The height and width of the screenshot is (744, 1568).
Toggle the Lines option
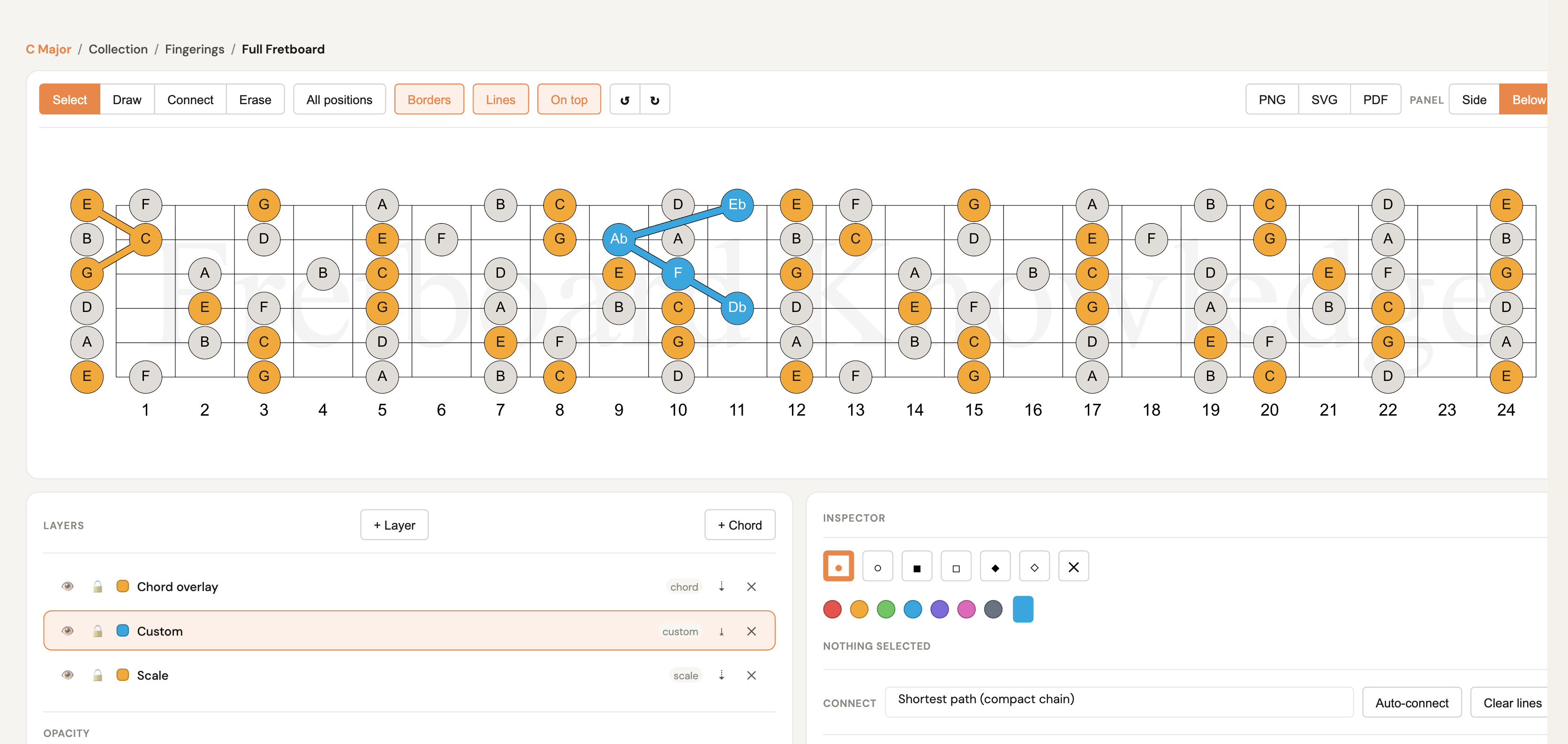tap(500, 100)
